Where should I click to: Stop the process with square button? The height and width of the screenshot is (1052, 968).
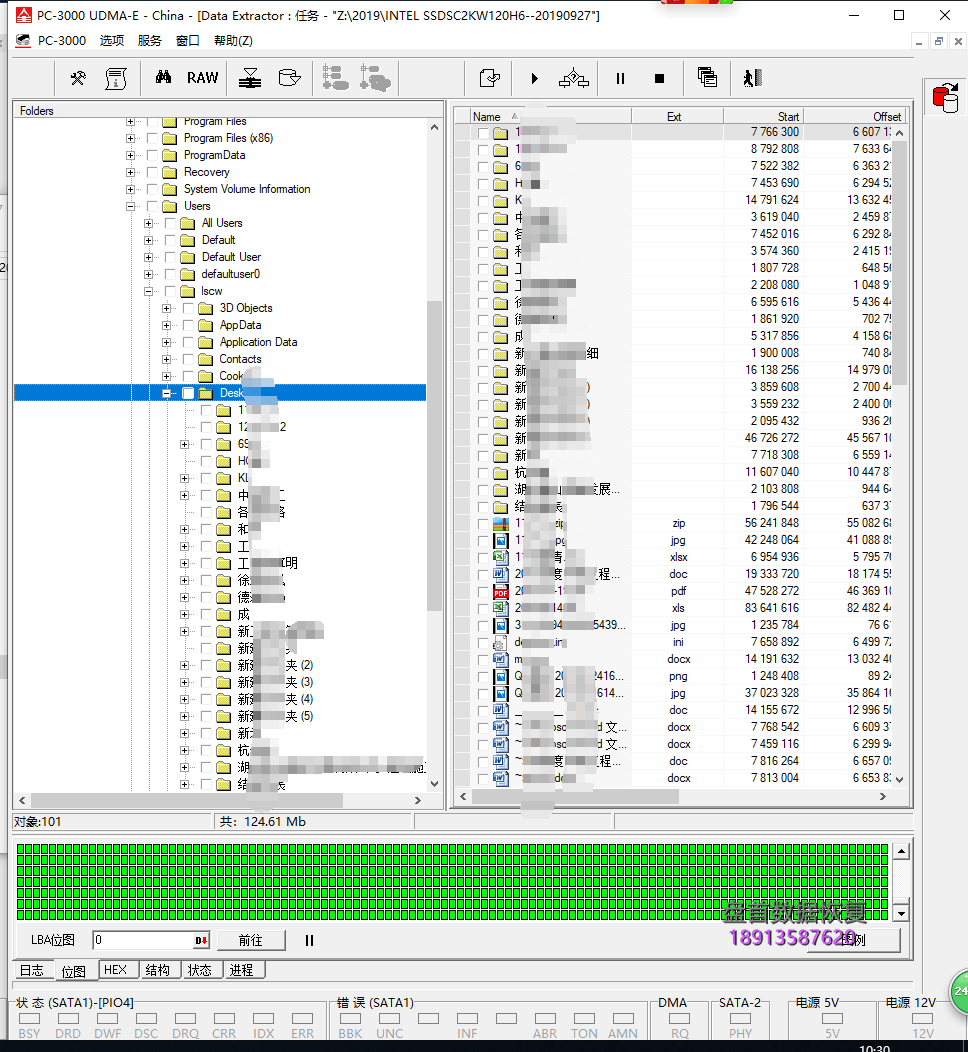[659, 78]
